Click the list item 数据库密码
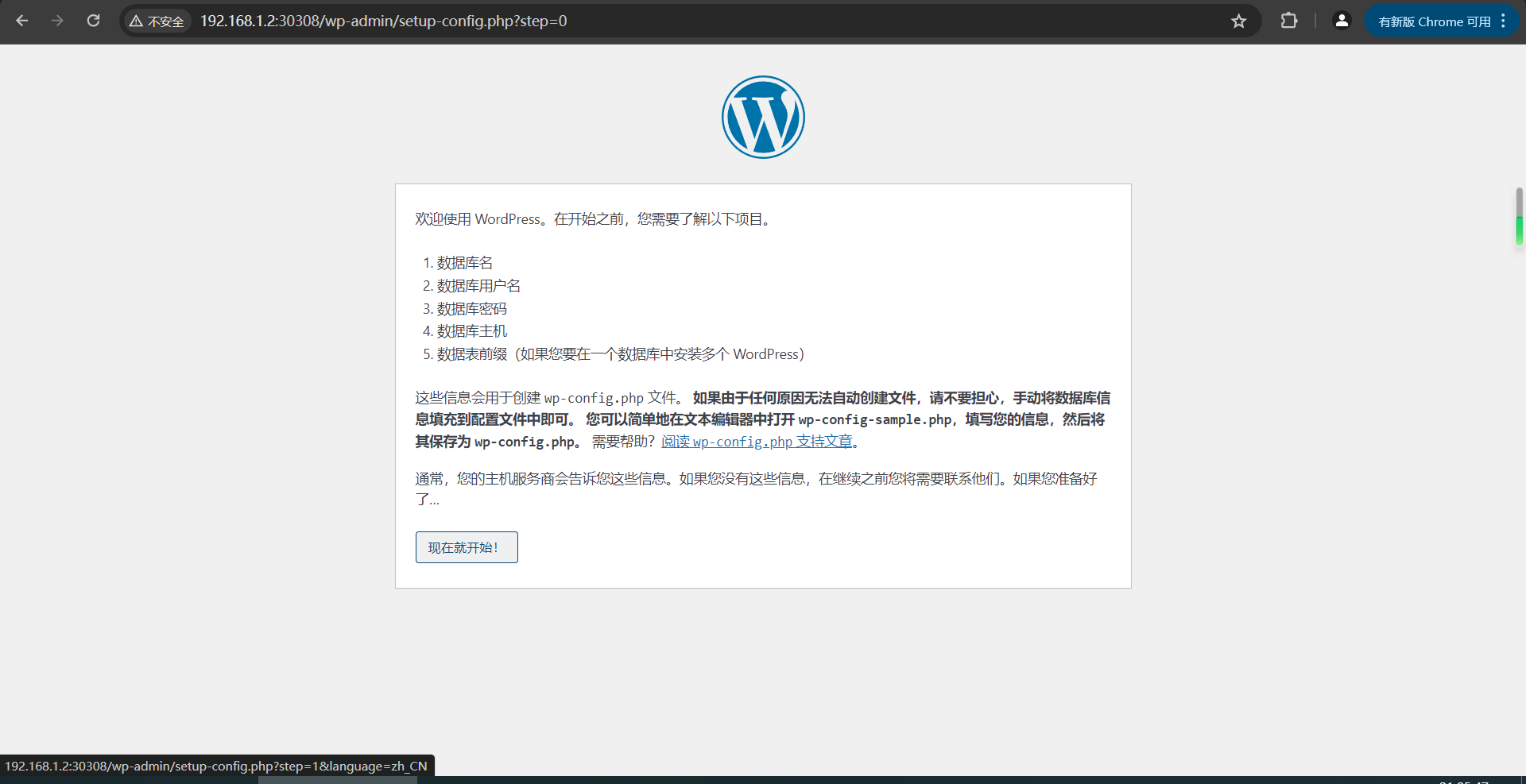 (471, 309)
